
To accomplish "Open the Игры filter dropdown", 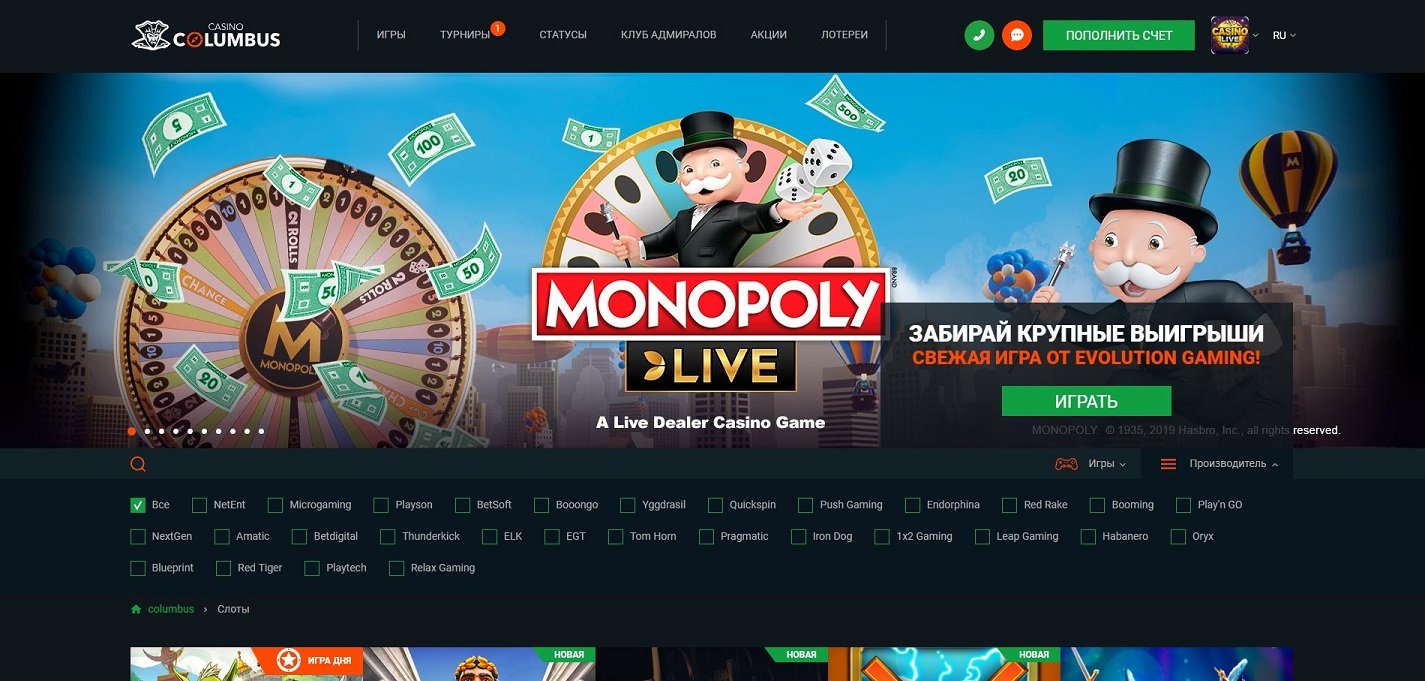I will 1107,464.
